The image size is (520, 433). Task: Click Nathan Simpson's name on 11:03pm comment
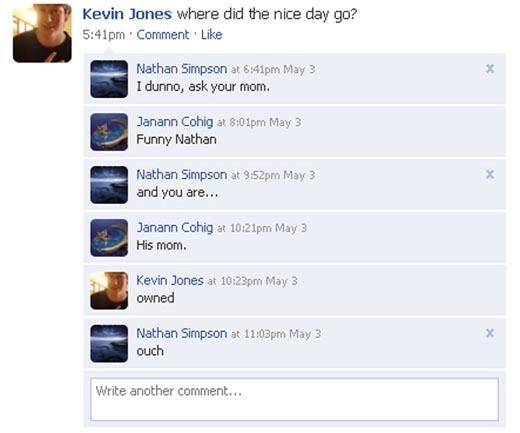click(182, 333)
